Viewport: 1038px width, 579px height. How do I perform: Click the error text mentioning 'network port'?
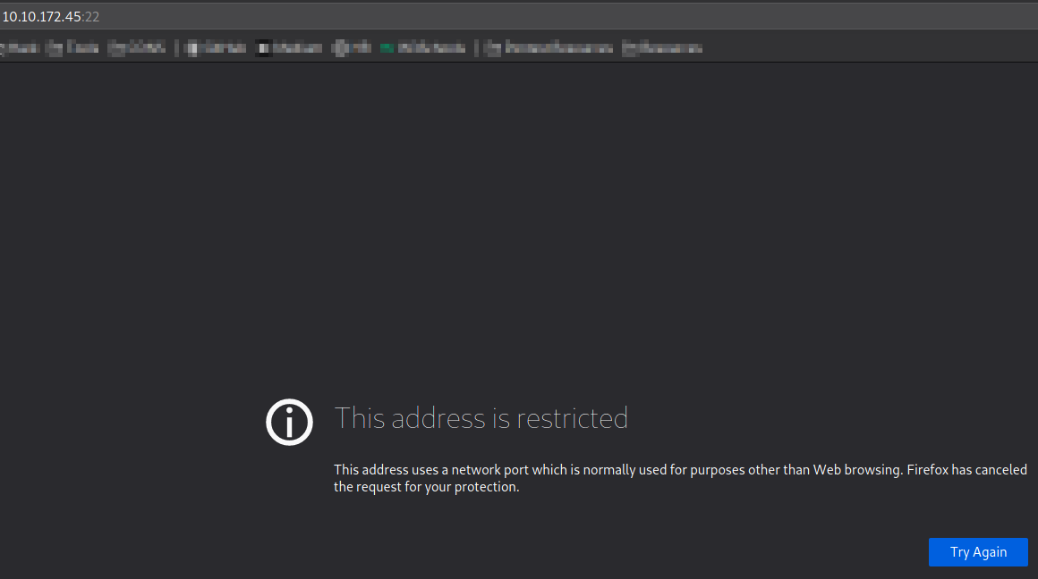(x=680, y=478)
